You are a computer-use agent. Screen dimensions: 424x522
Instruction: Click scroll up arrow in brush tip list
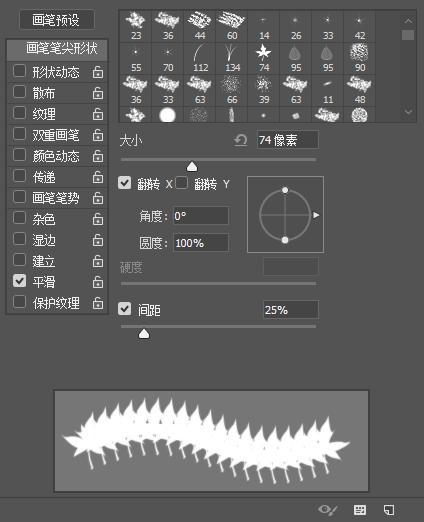pyautogui.click(x=408, y=21)
